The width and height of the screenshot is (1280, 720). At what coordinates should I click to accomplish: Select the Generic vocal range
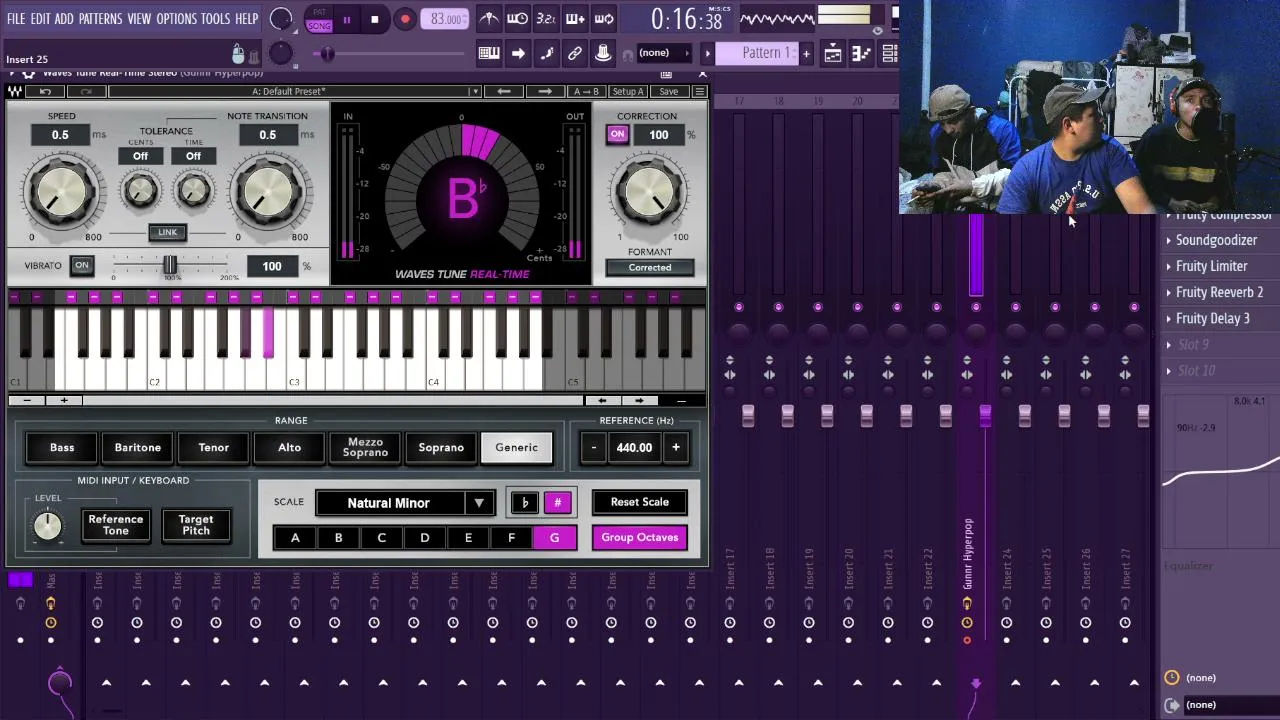517,447
